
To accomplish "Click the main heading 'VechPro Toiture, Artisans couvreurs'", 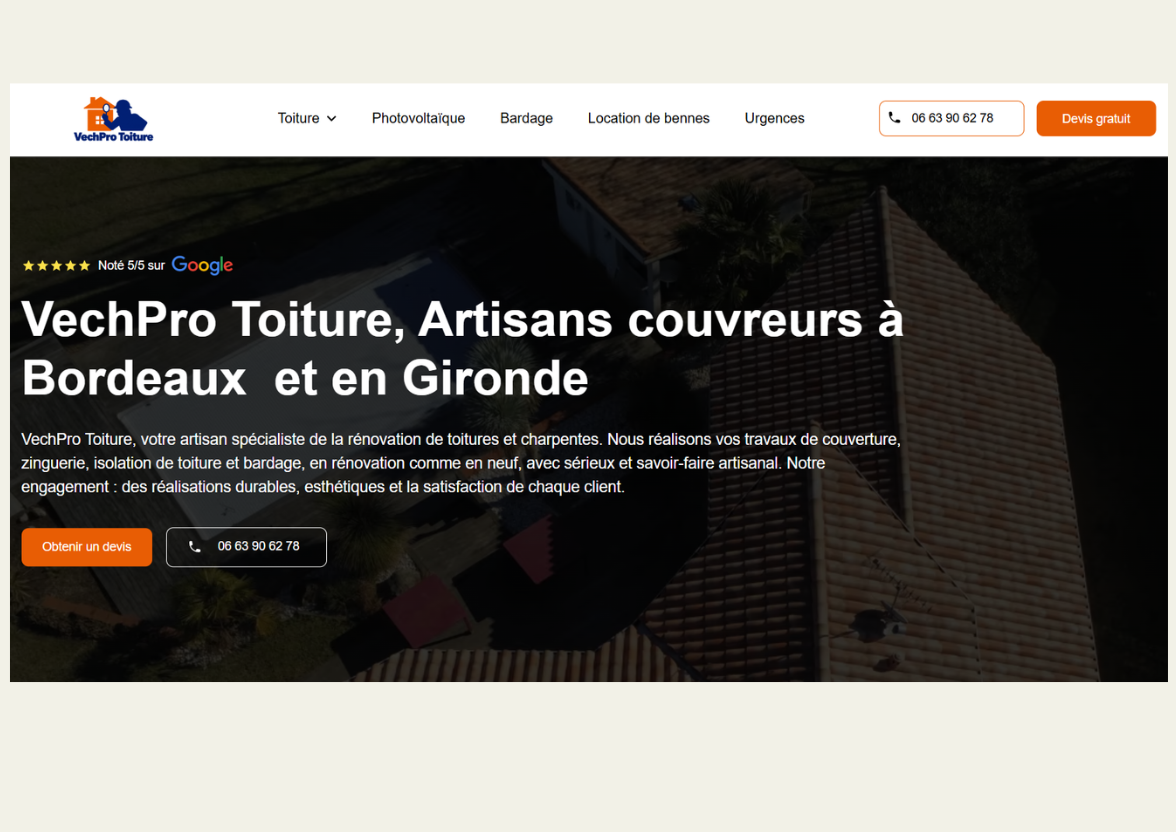I will [462, 349].
